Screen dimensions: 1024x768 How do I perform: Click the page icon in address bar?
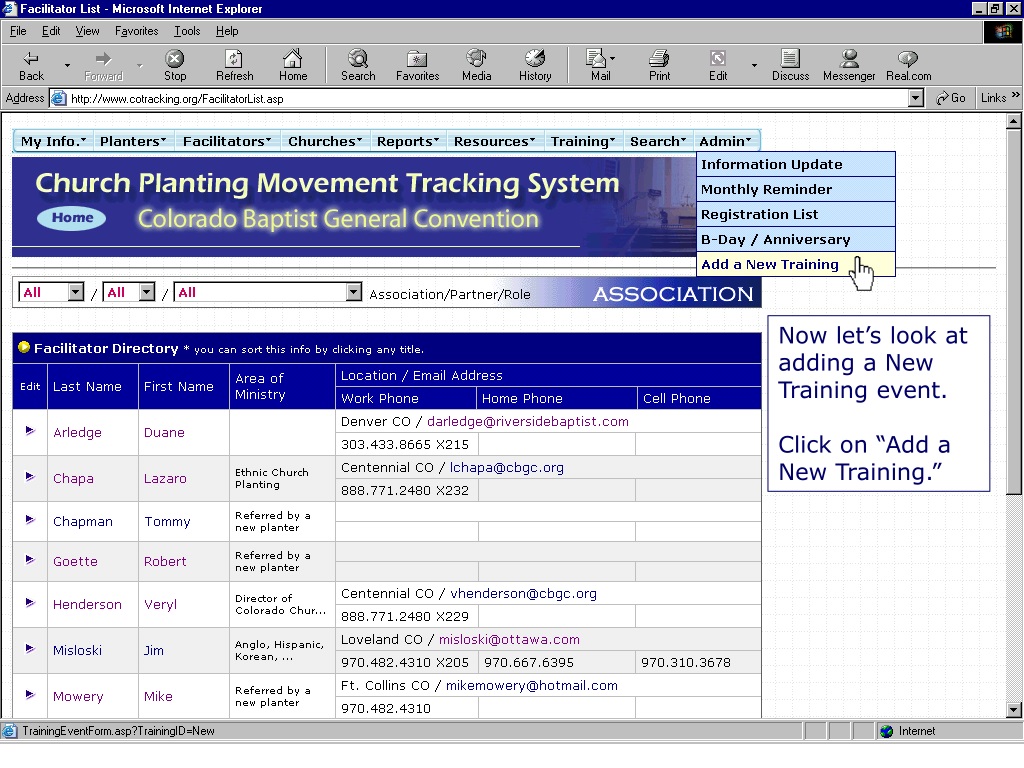tap(59, 99)
